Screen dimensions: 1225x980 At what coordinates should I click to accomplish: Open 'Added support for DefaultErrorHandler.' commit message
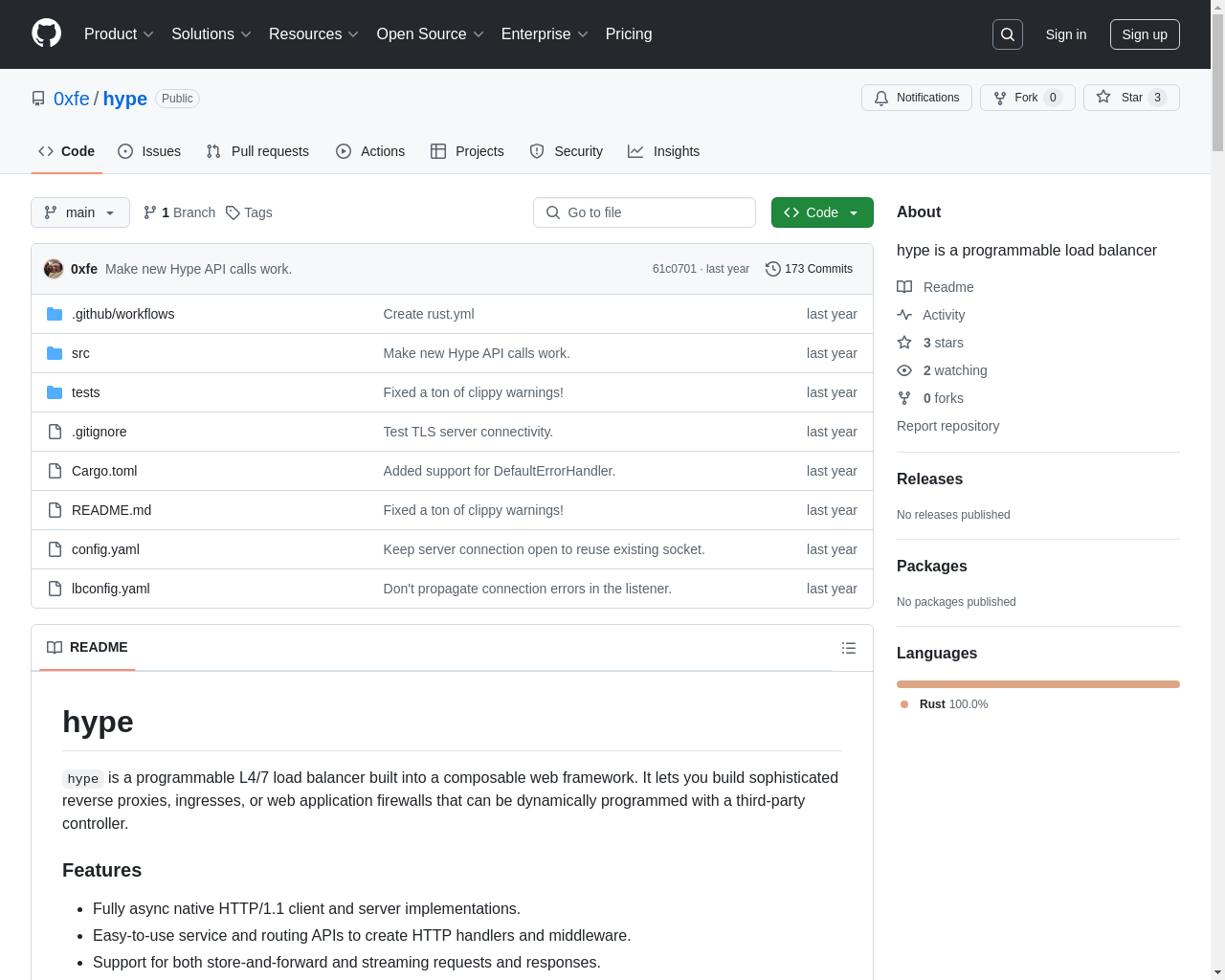pyautogui.click(x=500, y=471)
